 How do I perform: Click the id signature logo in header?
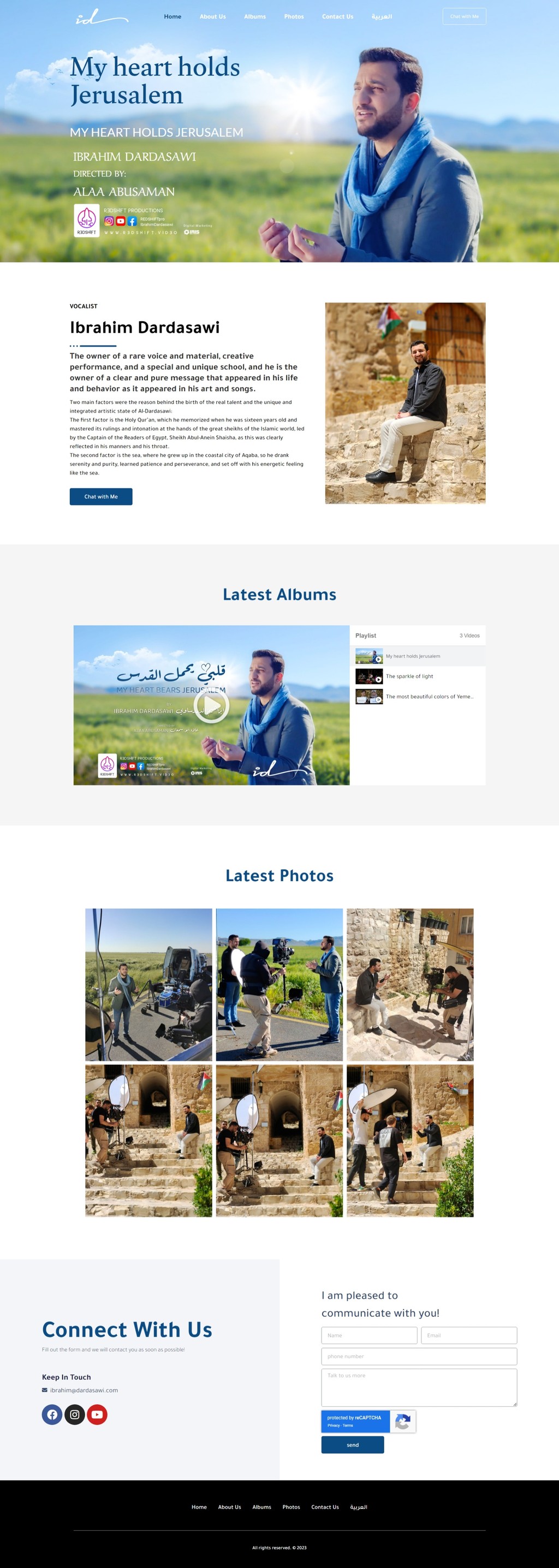pos(101,17)
